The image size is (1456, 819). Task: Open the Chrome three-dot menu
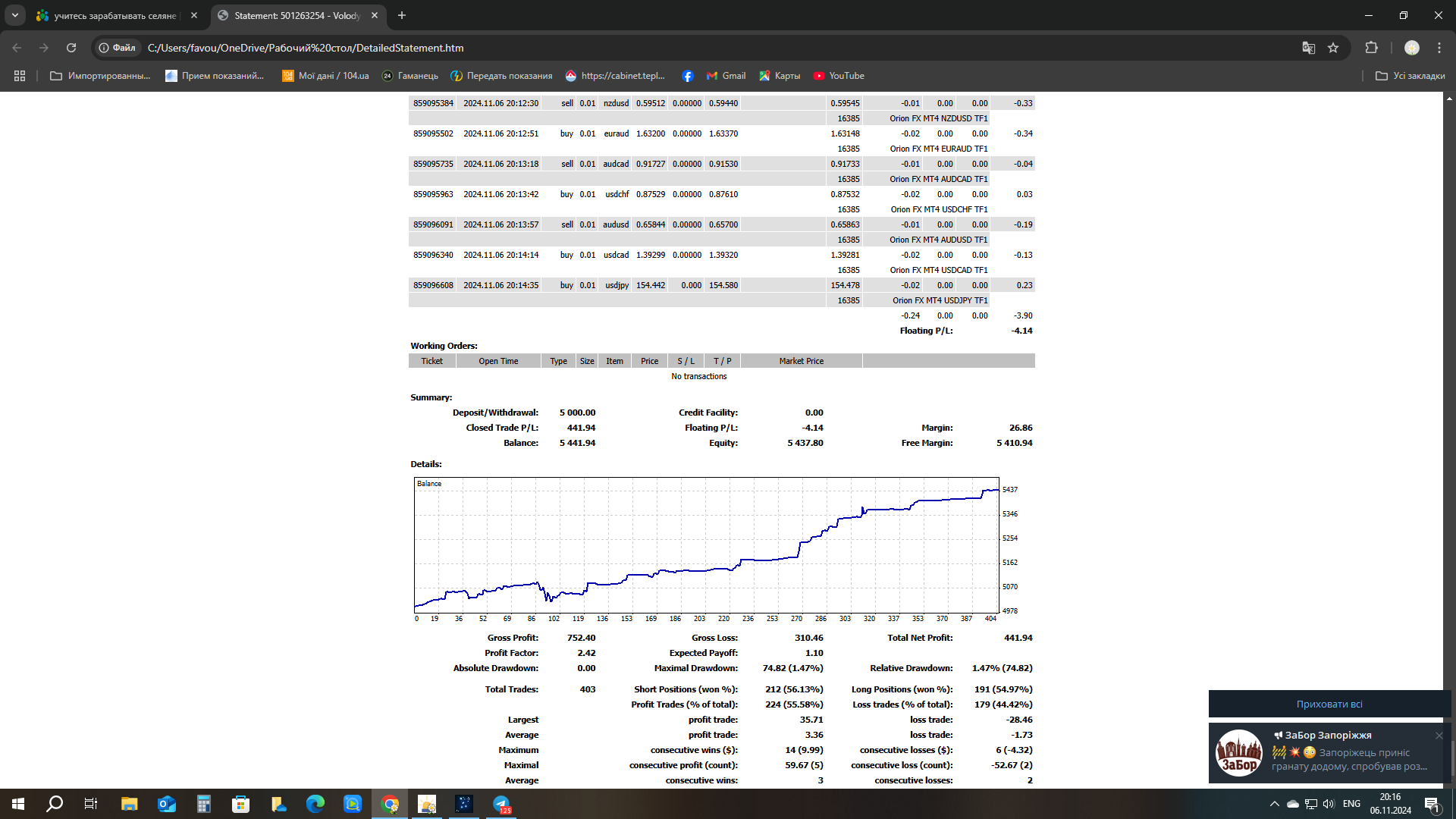pyautogui.click(x=1439, y=48)
